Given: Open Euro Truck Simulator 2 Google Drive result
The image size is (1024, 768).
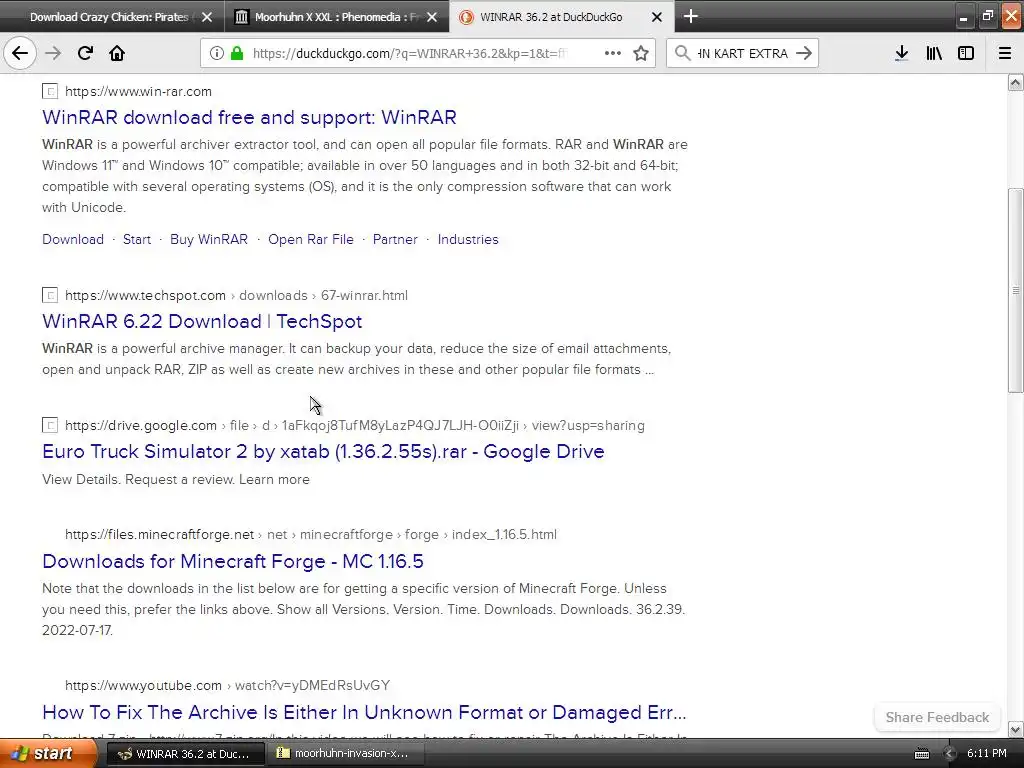Looking at the screenshot, I should tap(323, 452).
